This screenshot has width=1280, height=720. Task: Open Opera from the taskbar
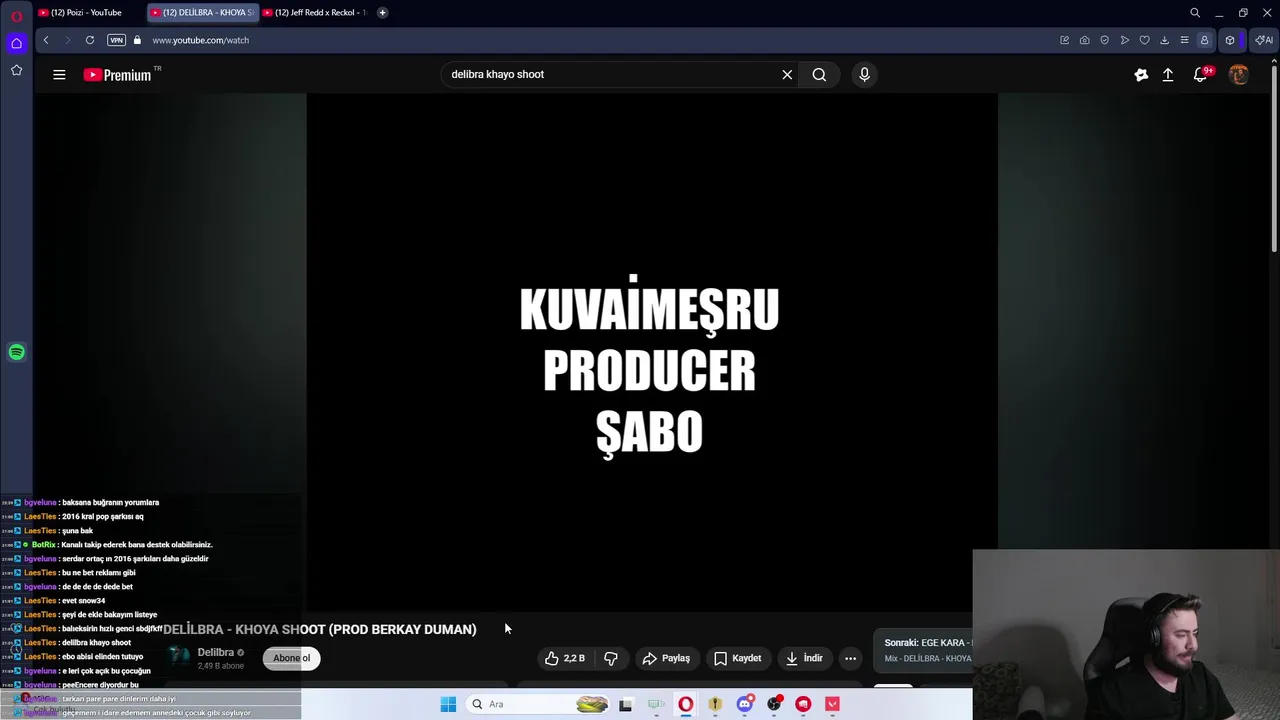pos(685,704)
